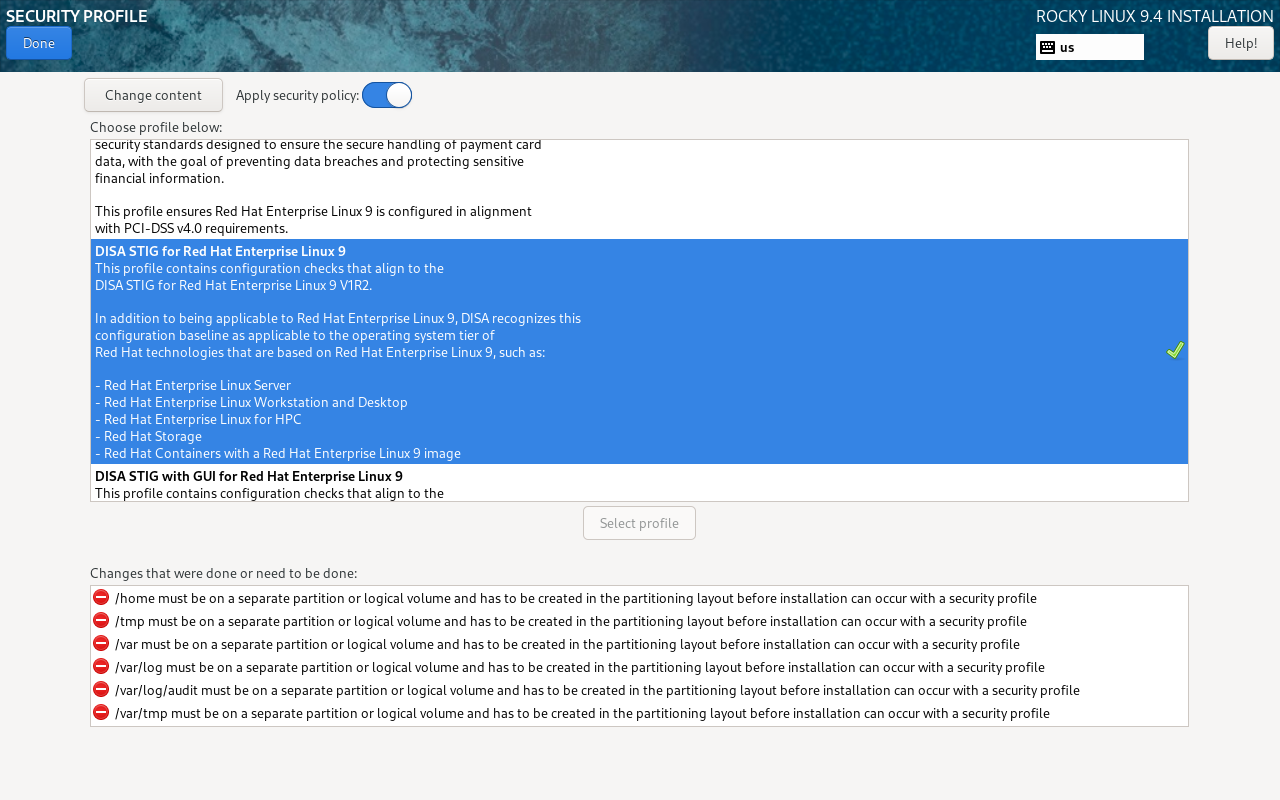The height and width of the screenshot is (800, 1280).
Task: Click the error icon for /tmp partition
Action: (101, 620)
